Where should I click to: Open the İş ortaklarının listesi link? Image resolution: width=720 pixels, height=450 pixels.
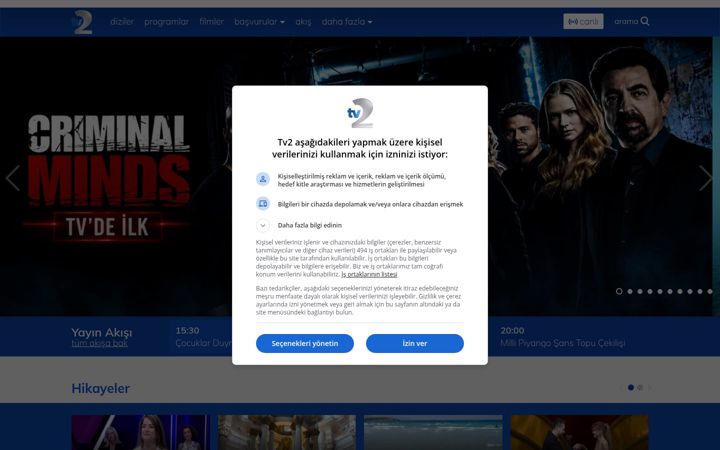coord(369,274)
